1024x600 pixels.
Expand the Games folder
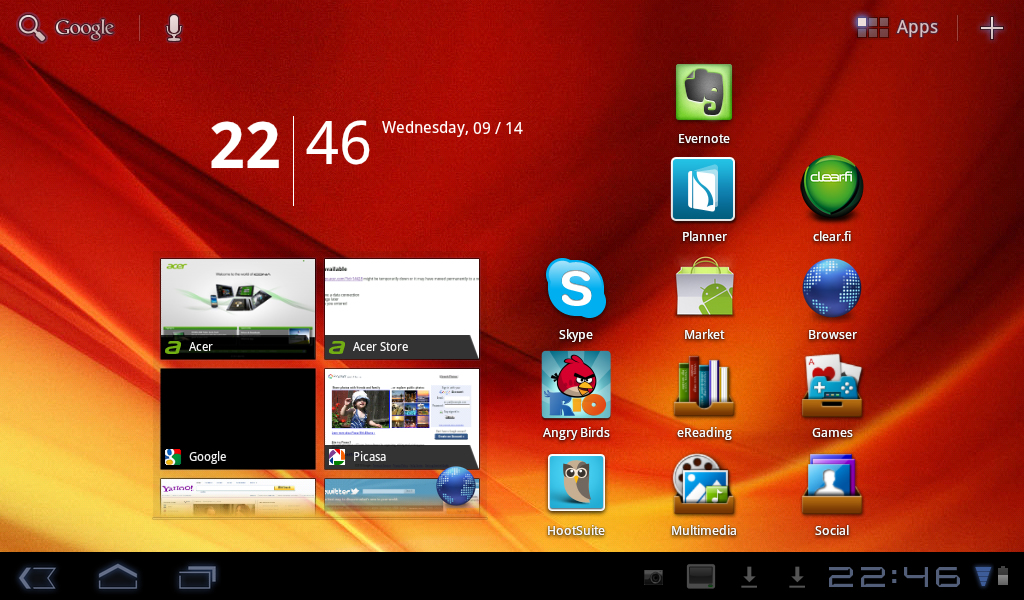(832, 385)
